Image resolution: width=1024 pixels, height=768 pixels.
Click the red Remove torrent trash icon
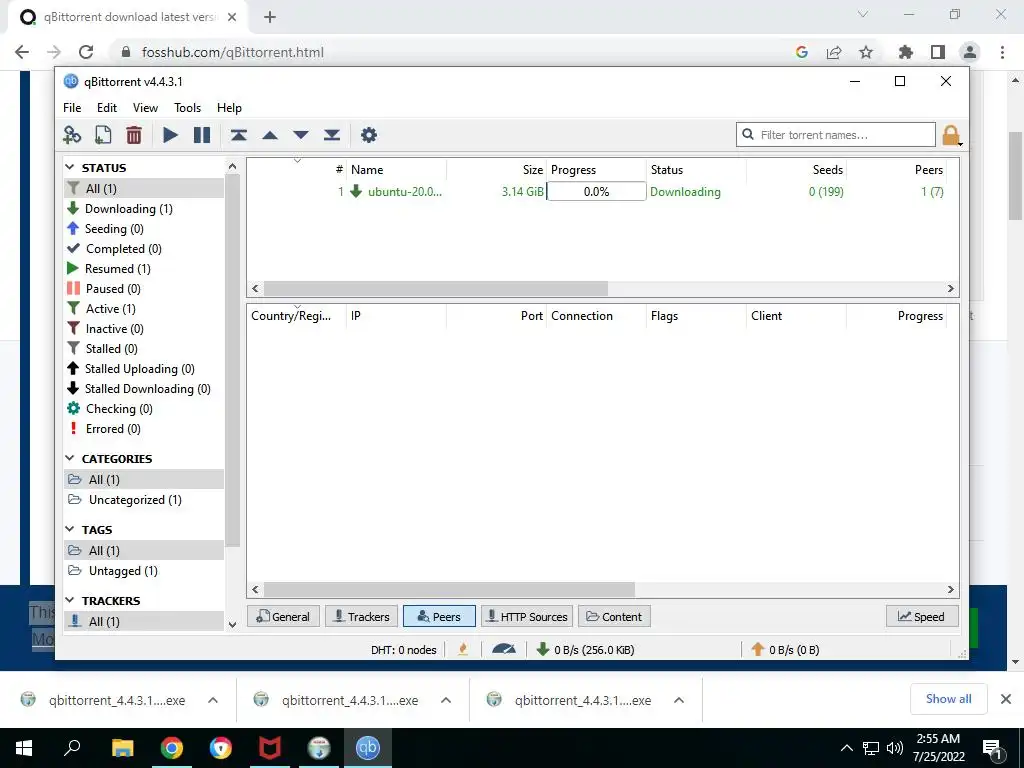134,135
